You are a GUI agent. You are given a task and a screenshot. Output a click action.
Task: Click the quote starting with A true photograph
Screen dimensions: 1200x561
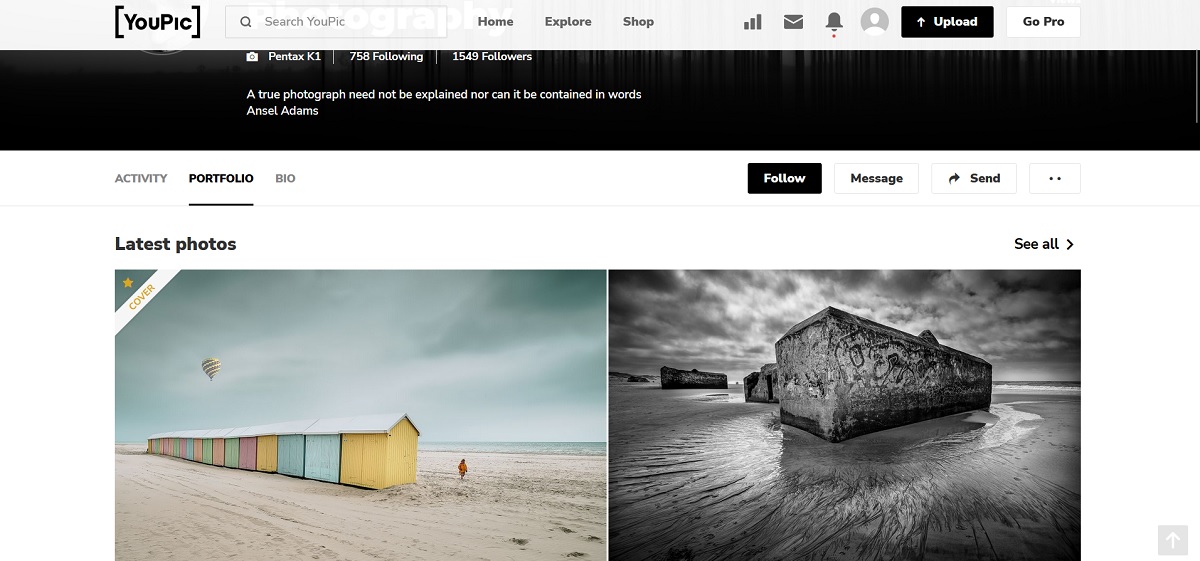(444, 95)
